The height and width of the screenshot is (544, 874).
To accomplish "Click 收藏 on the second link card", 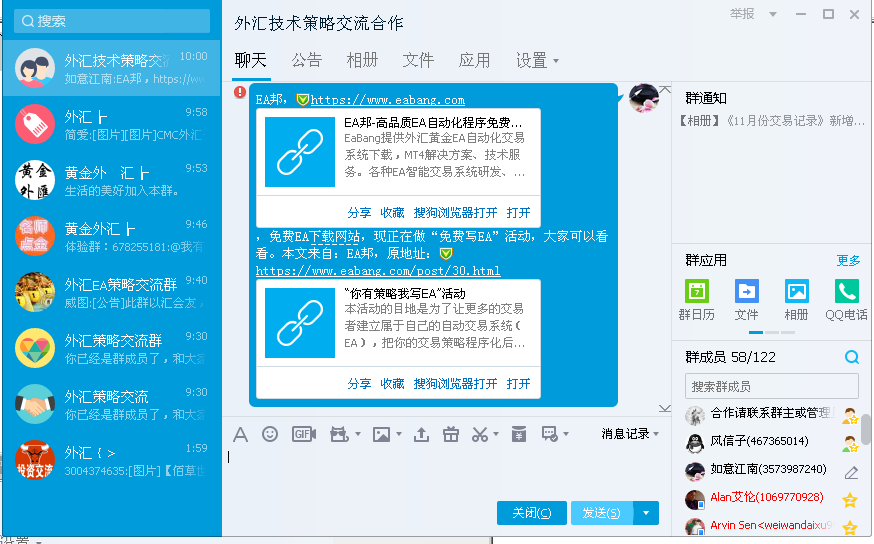I will tap(392, 384).
